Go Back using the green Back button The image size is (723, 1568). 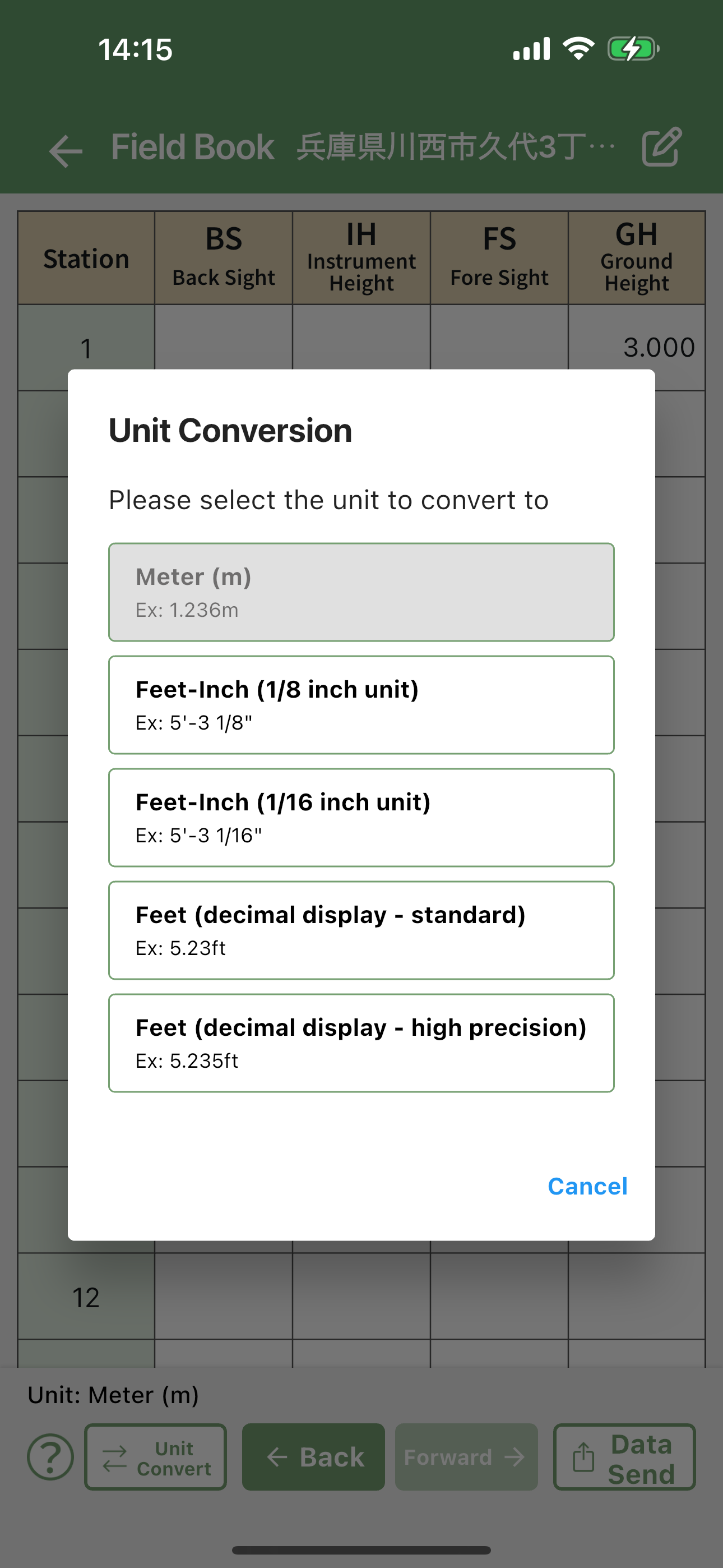pos(313,1456)
